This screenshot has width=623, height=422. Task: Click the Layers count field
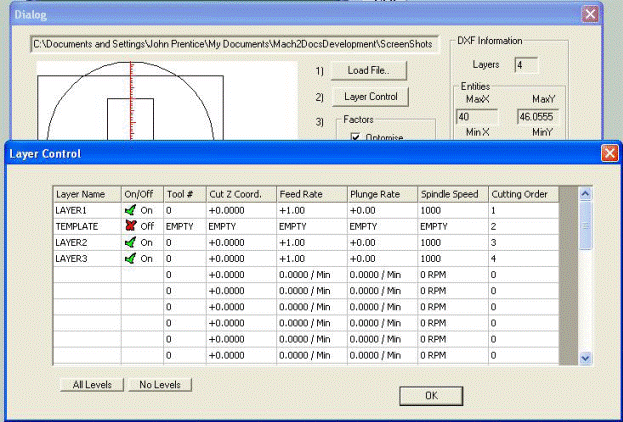pos(527,66)
